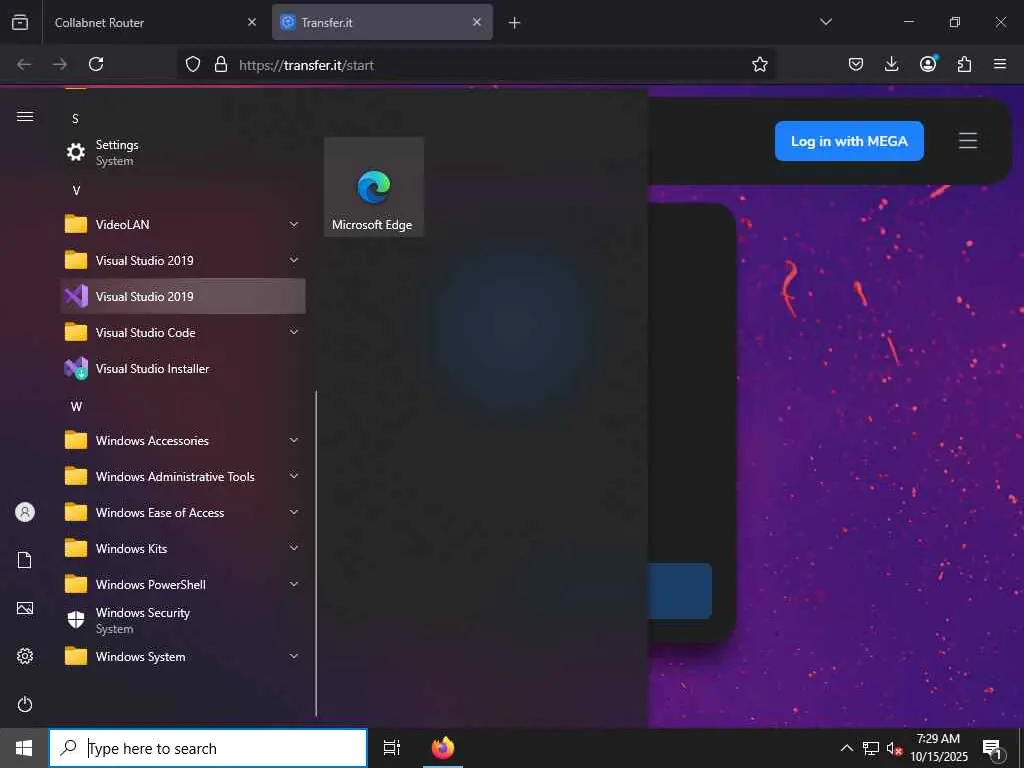Open a new Firefox tab
This screenshot has height=768, width=1024.
[x=515, y=23]
